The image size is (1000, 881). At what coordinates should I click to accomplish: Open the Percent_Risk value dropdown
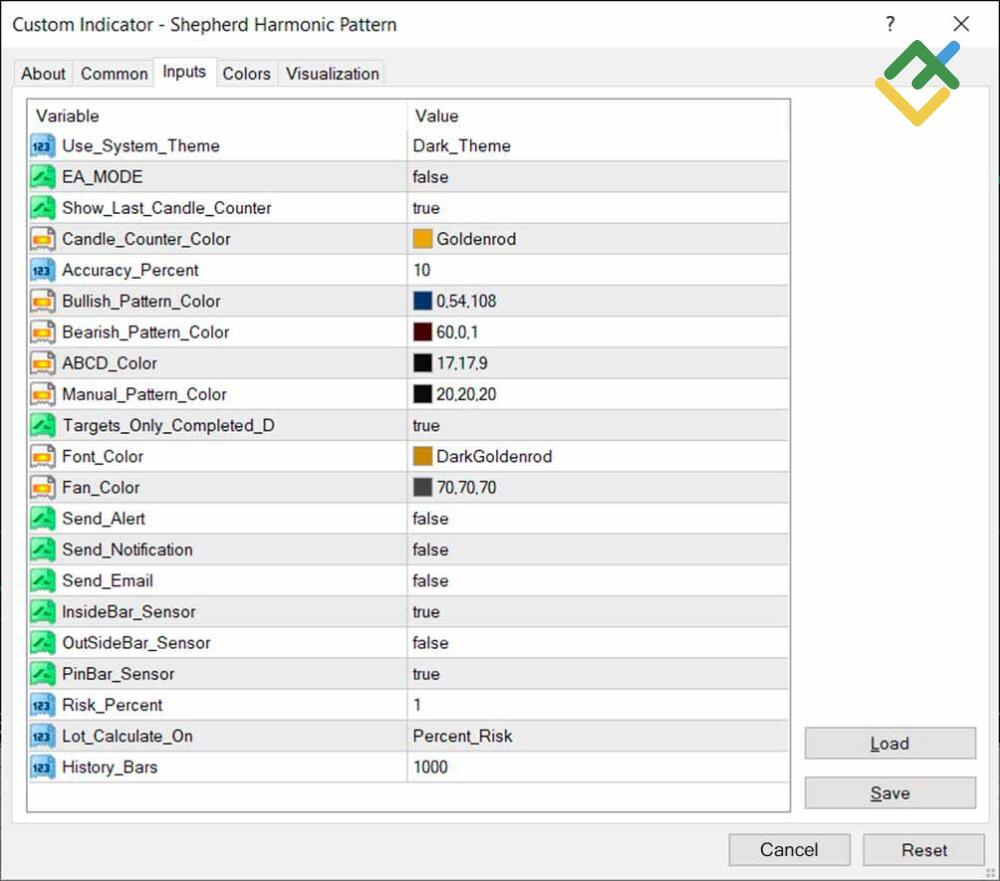462,736
